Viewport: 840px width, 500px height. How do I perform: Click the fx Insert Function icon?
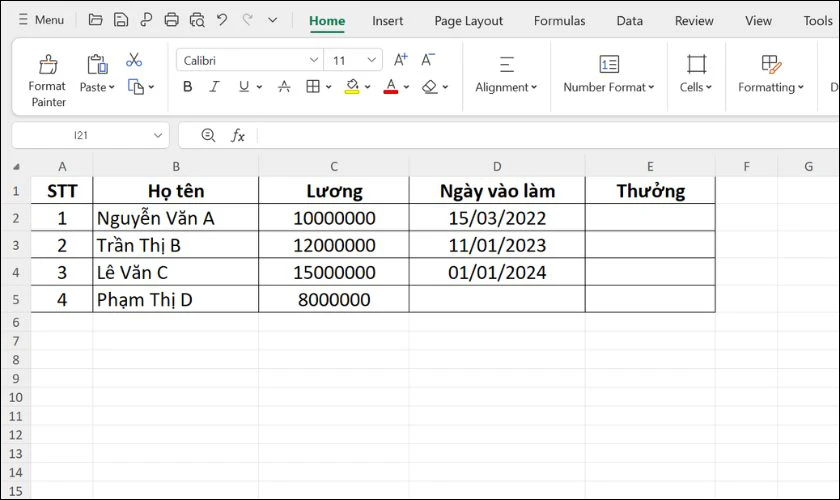coord(238,136)
